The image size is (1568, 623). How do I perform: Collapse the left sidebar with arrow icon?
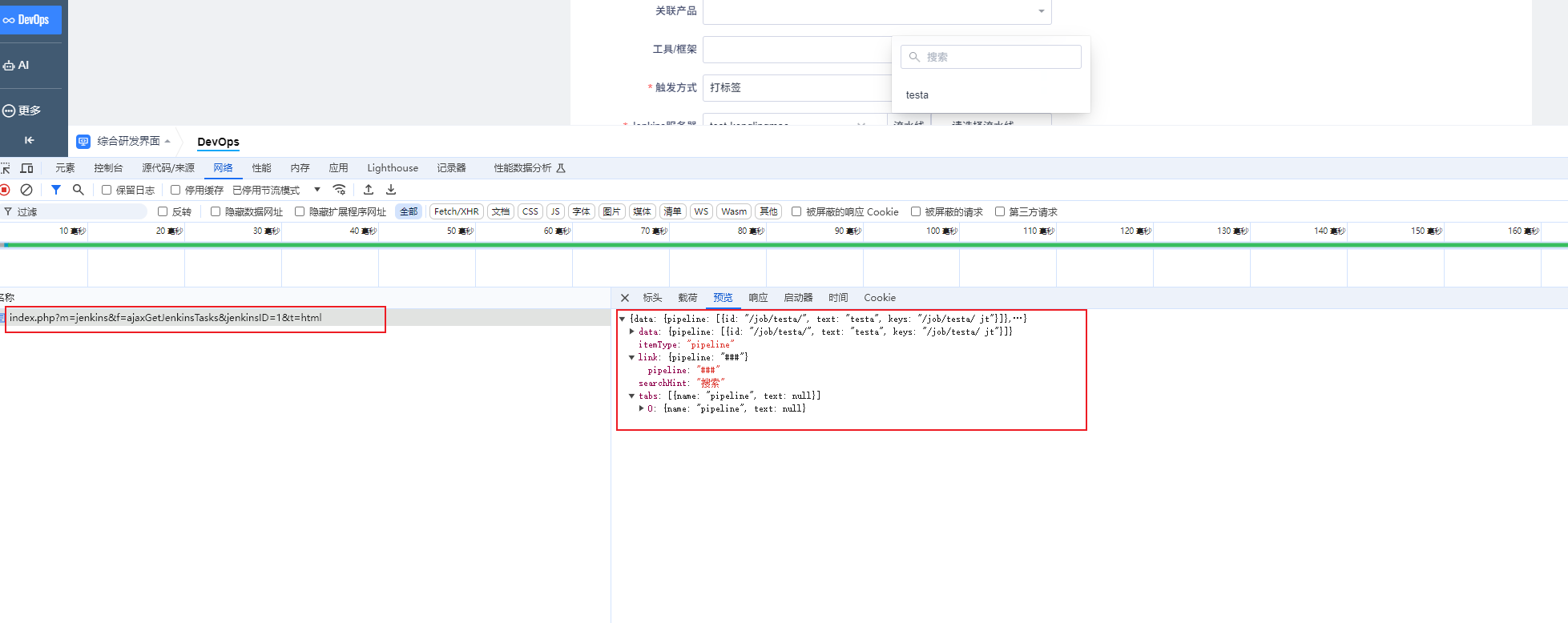tap(30, 140)
